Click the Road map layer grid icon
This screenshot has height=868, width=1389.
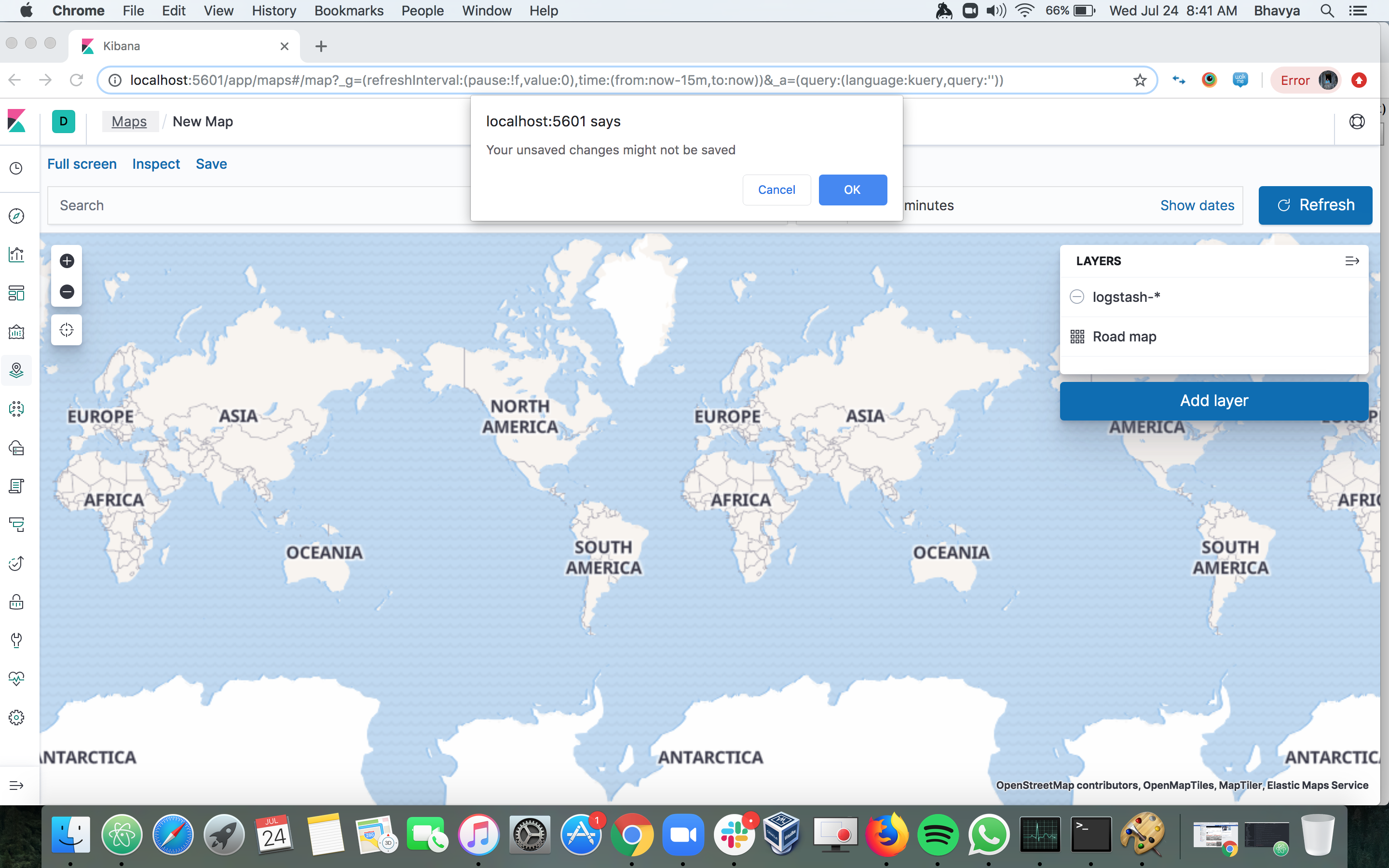tap(1077, 337)
